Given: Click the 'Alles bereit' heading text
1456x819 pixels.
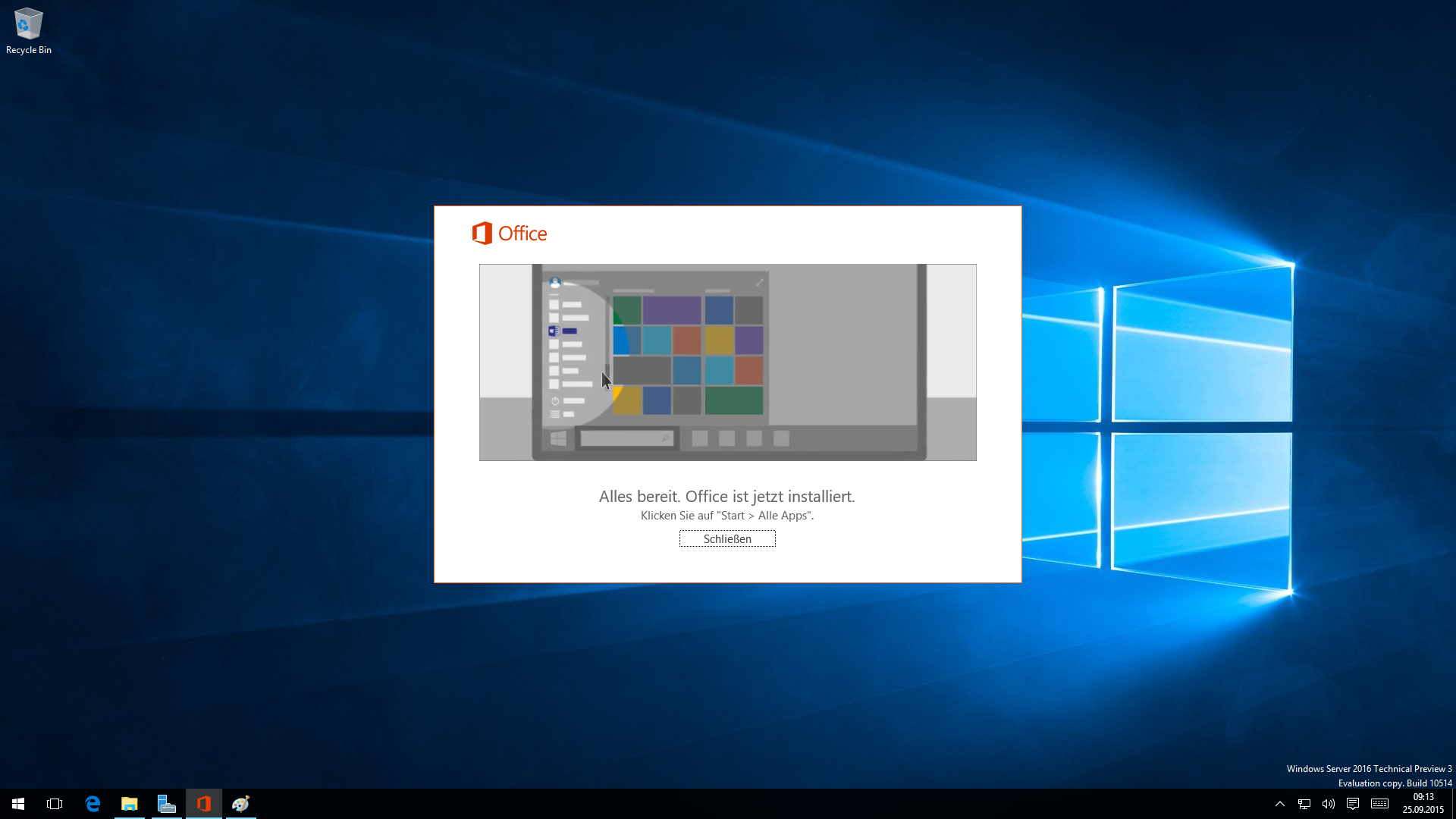Looking at the screenshot, I should tap(726, 497).
